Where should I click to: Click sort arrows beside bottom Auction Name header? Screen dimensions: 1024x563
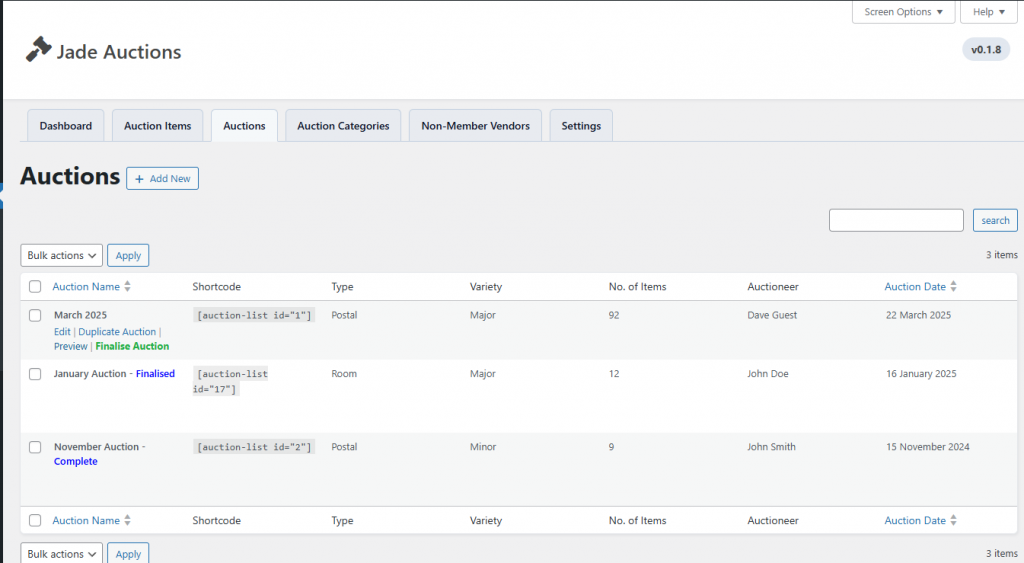[127, 521]
